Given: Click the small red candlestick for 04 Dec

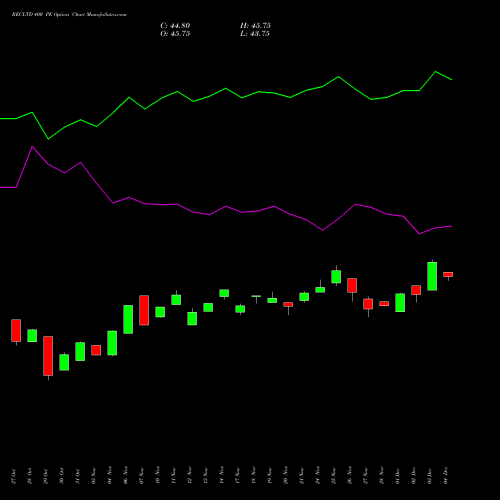Looking at the screenshot, I should pos(448,274).
